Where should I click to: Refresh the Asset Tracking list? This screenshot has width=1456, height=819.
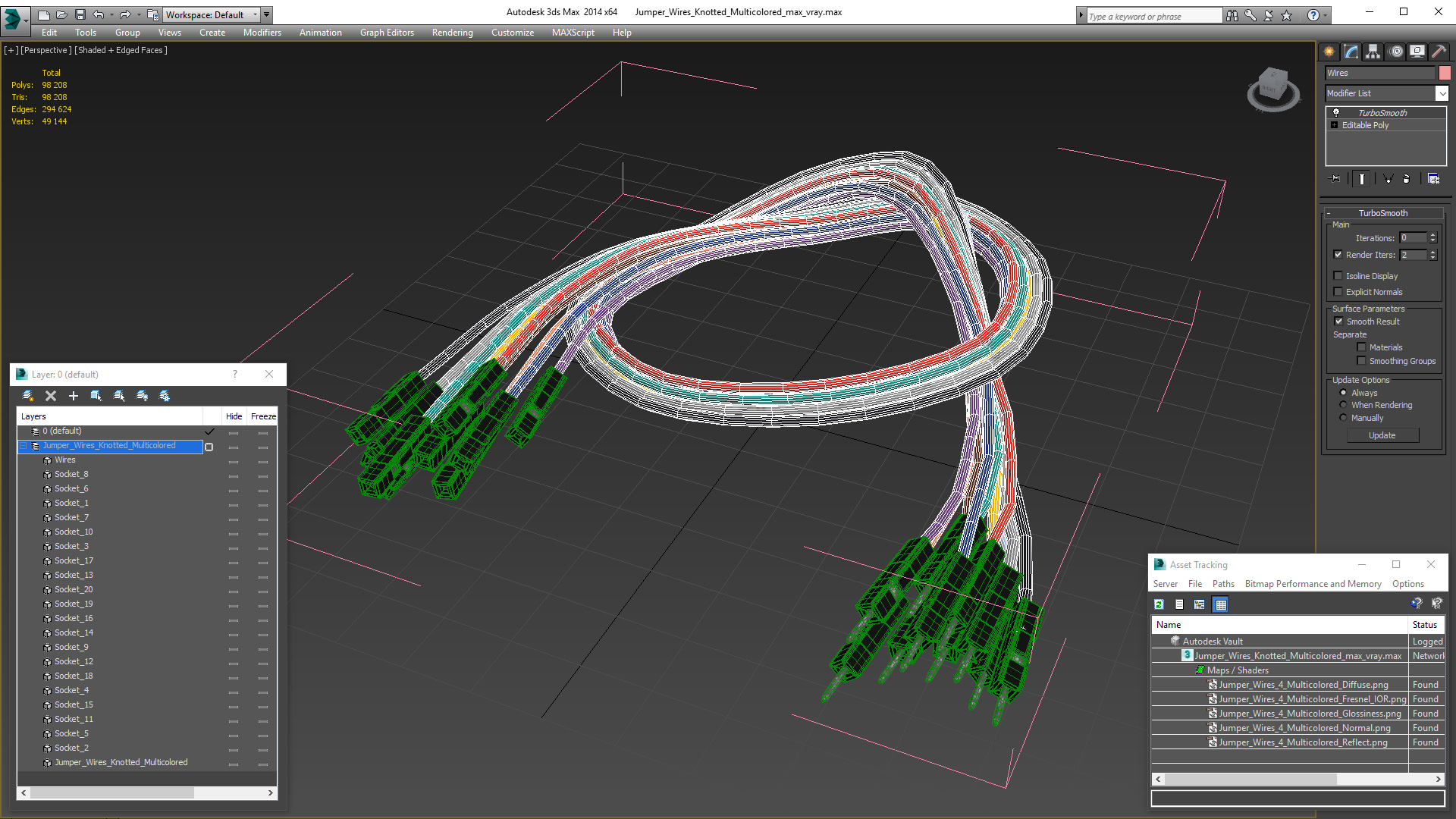pyautogui.click(x=1159, y=604)
